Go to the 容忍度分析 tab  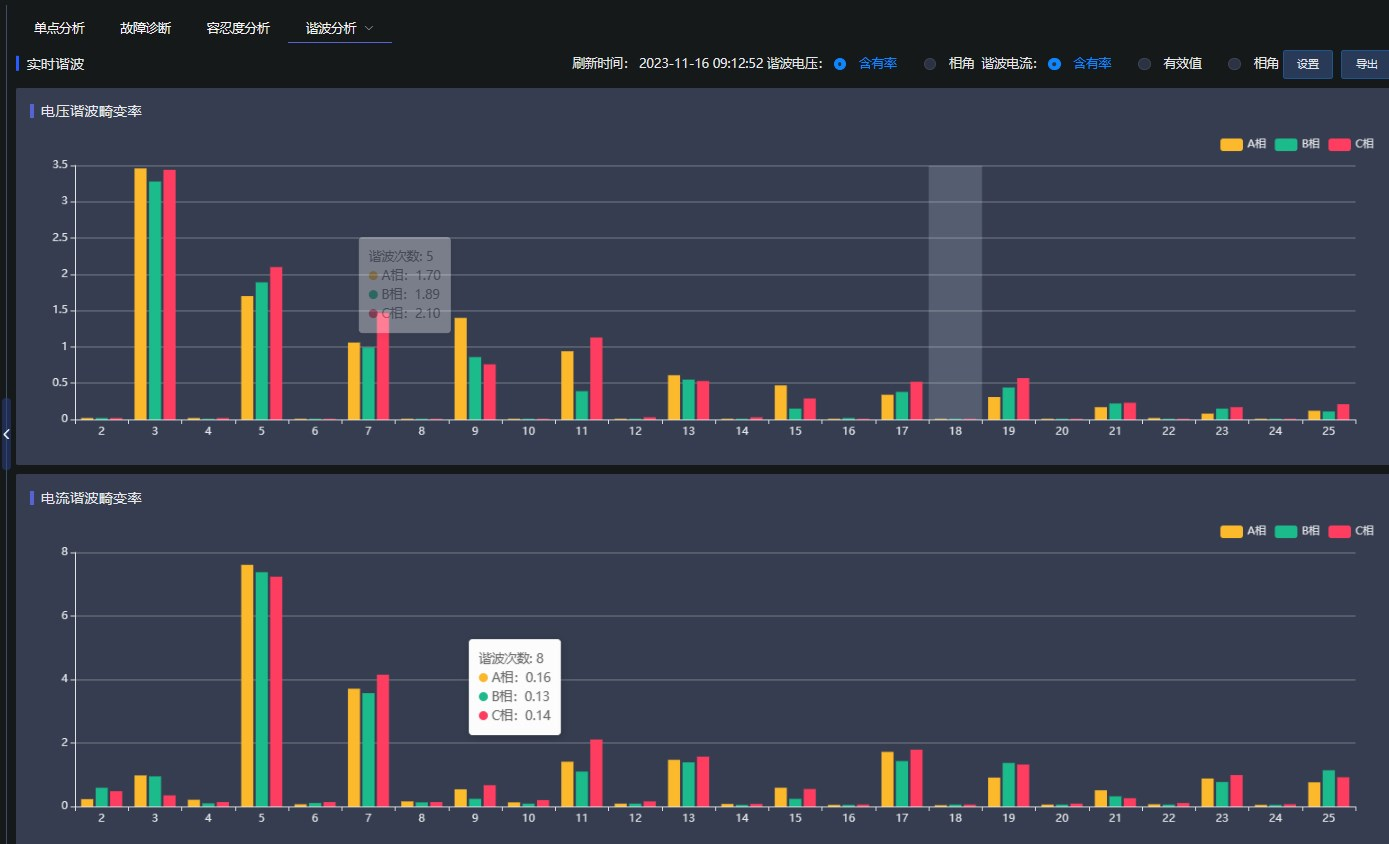[x=238, y=28]
